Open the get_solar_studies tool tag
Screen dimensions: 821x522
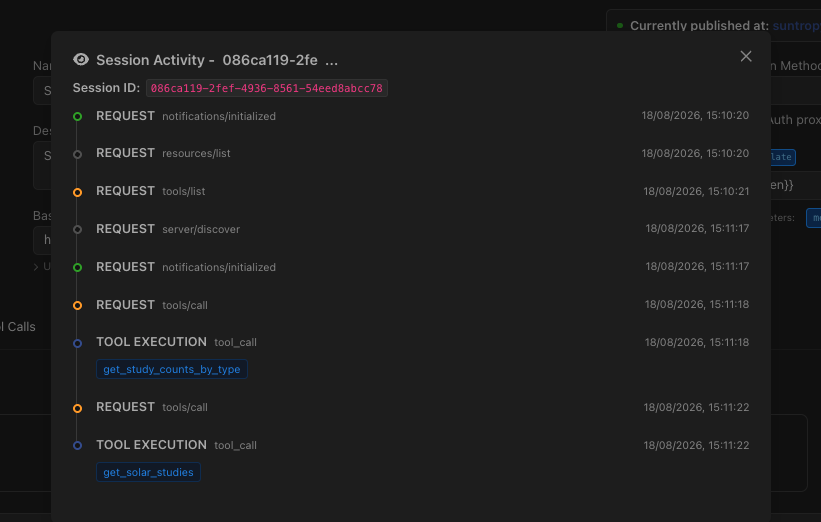coord(148,472)
